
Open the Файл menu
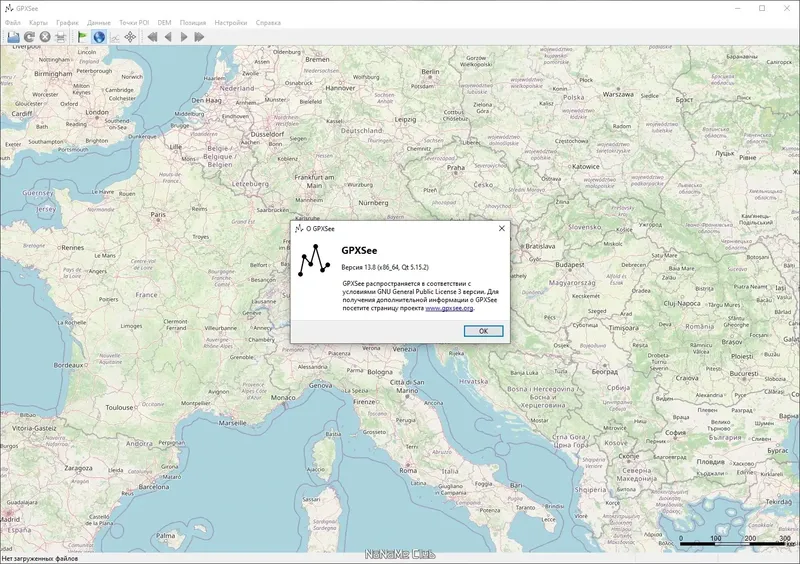(x=13, y=22)
